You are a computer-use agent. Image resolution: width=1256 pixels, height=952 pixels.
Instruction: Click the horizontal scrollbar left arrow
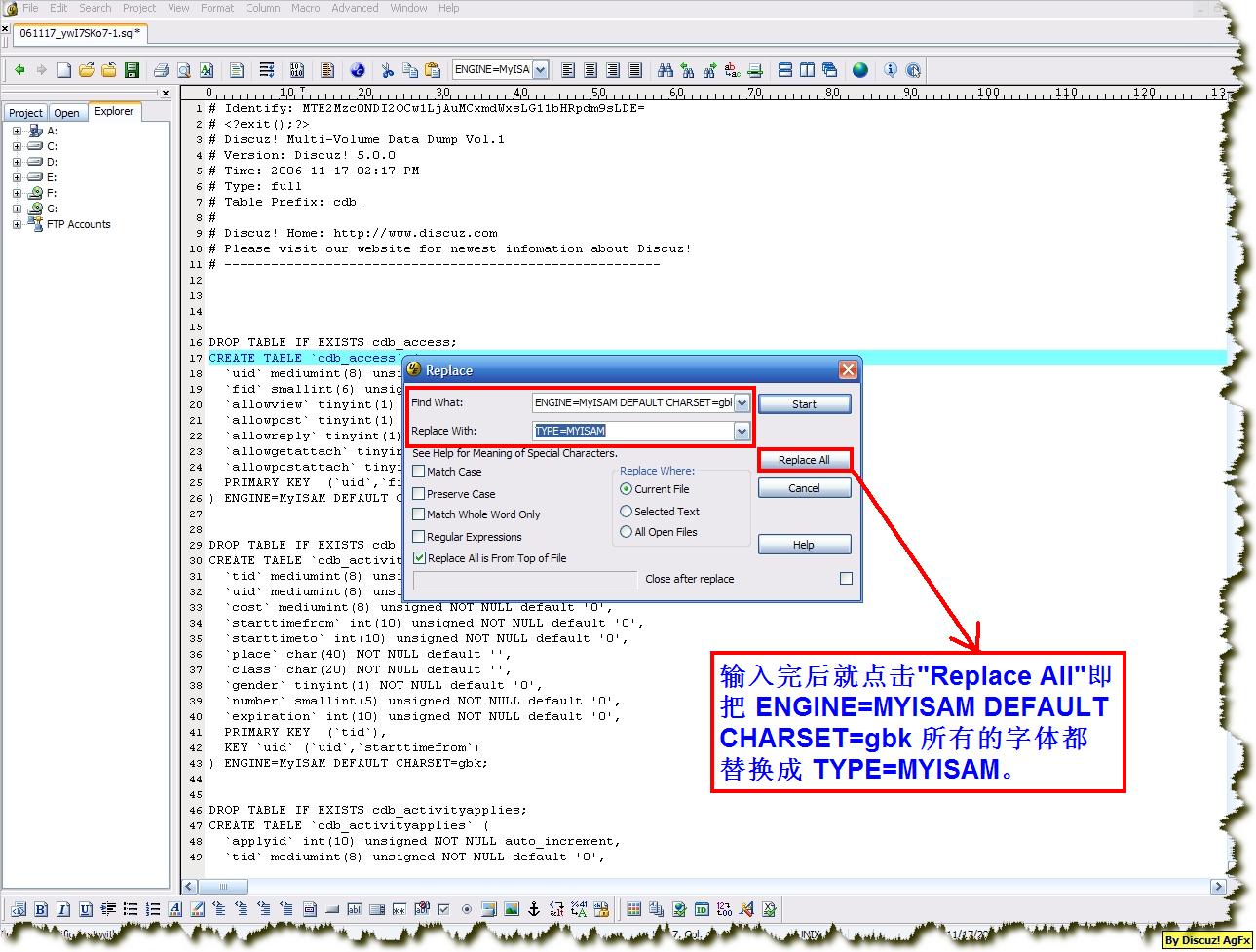coord(190,887)
